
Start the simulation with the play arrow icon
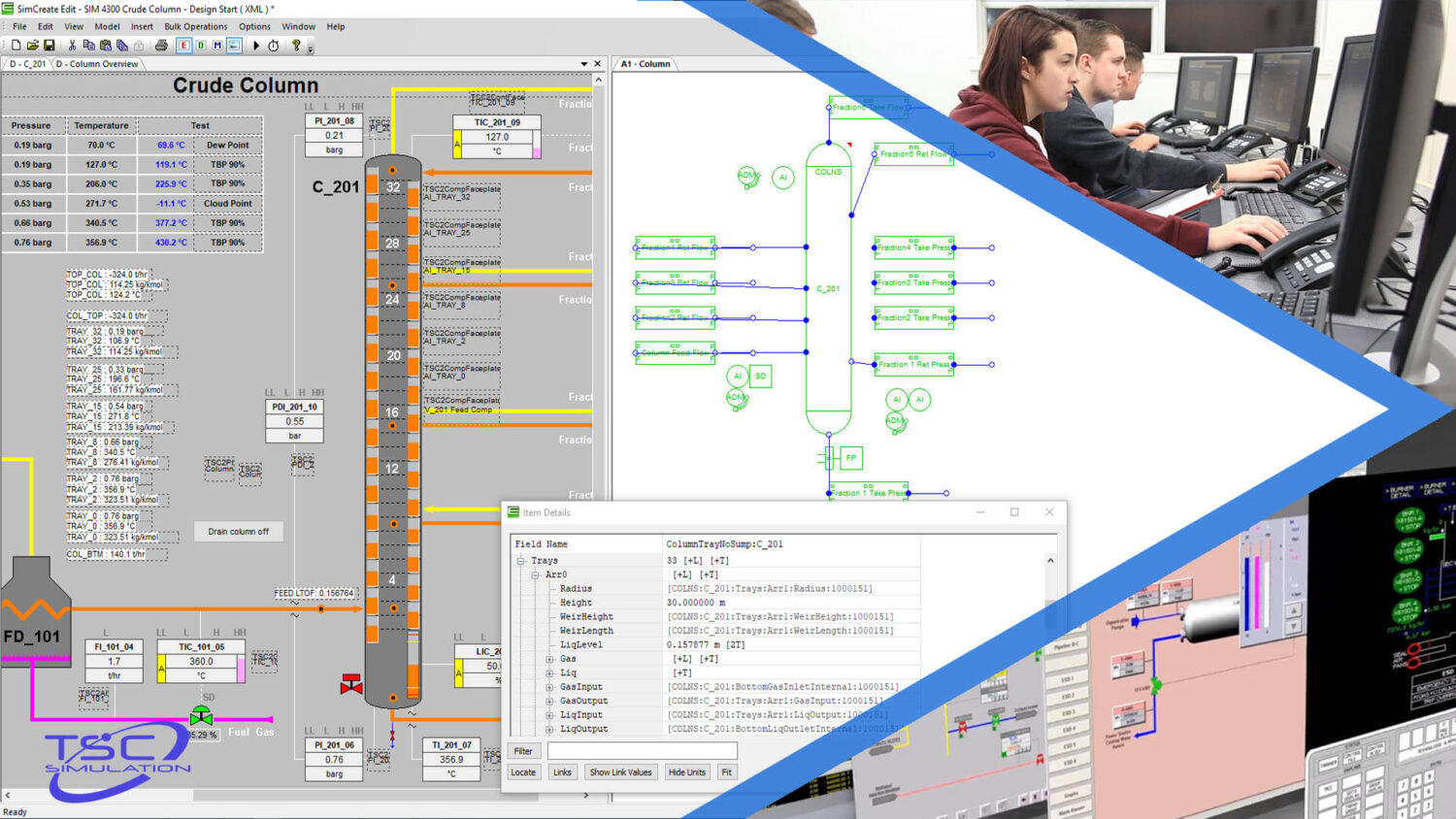[x=256, y=45]
